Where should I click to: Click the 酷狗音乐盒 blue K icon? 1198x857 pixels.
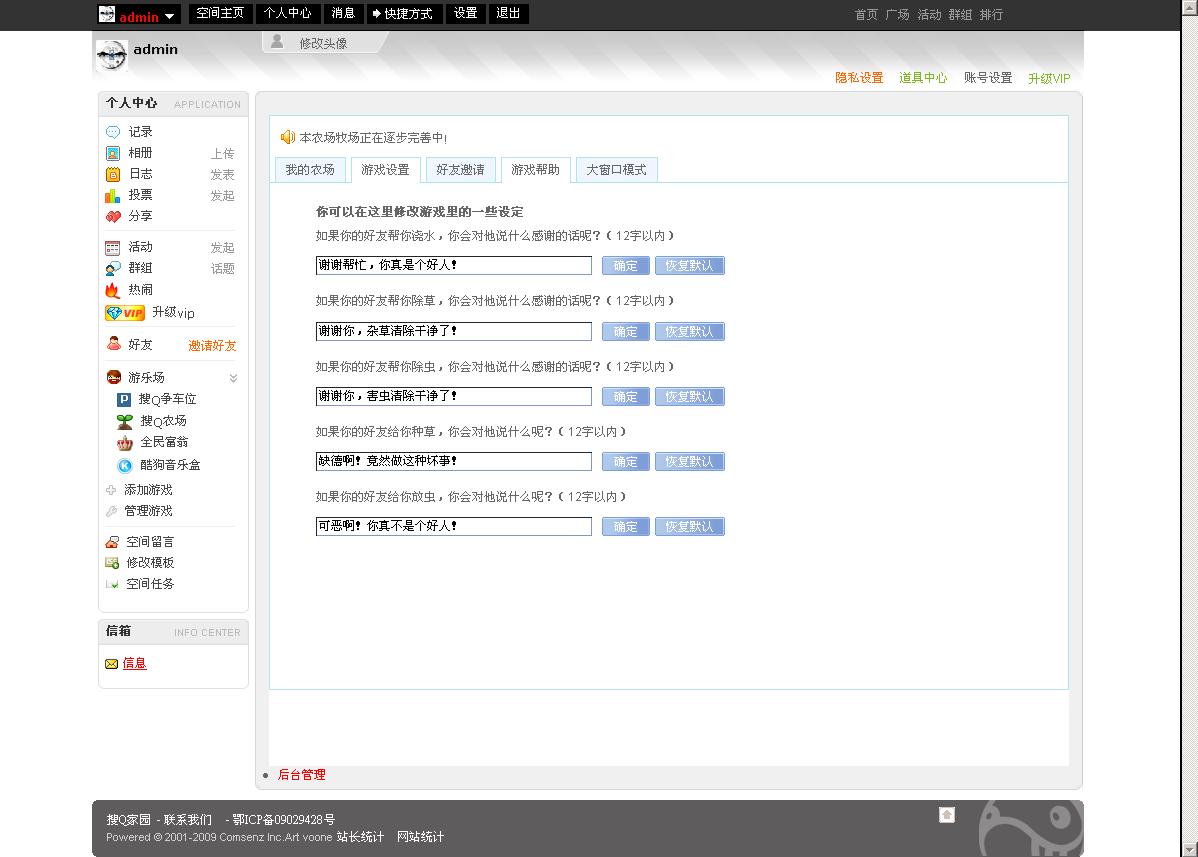pos(124,465)
